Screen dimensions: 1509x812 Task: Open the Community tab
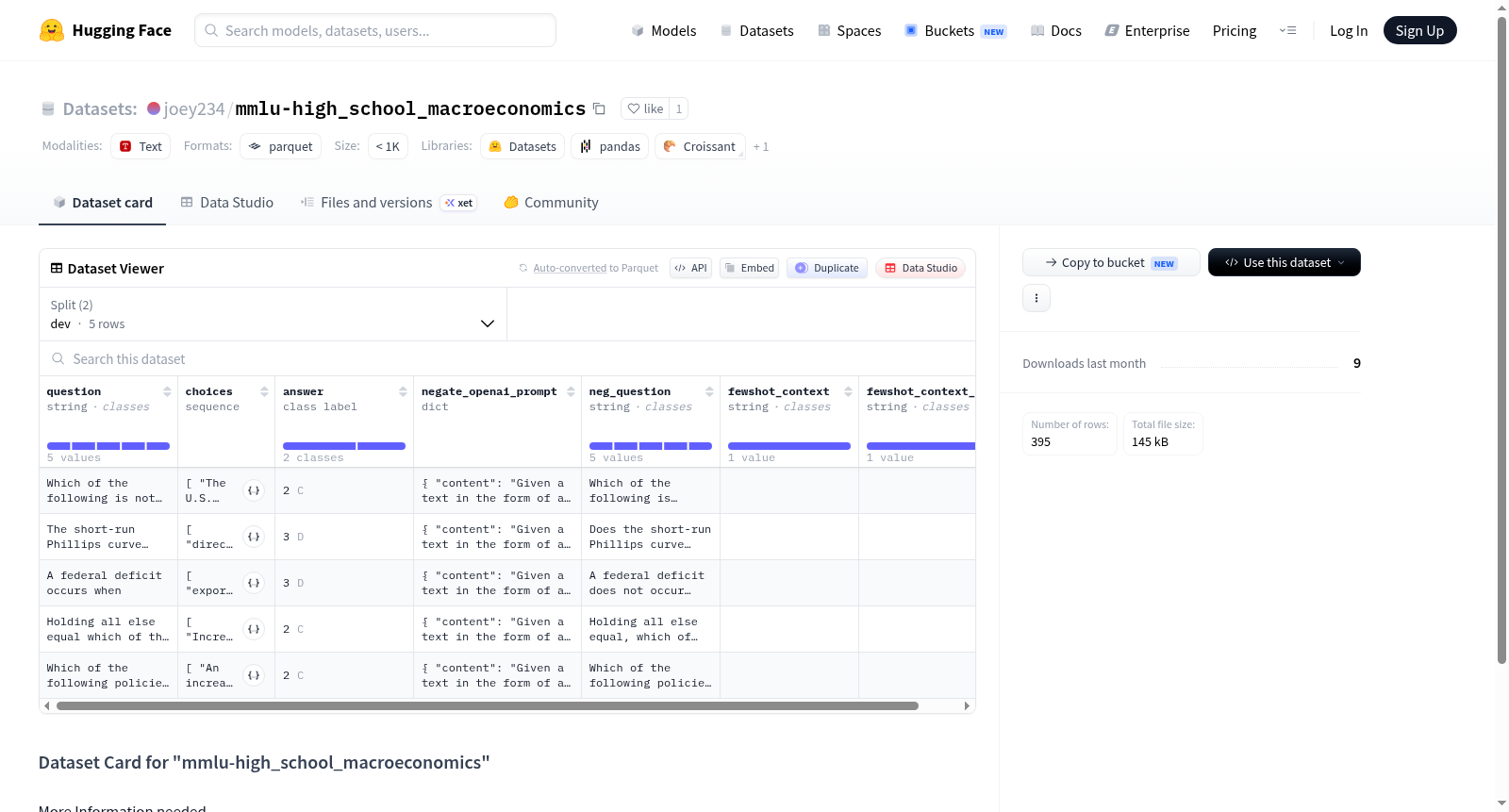(x=551, y=203)
